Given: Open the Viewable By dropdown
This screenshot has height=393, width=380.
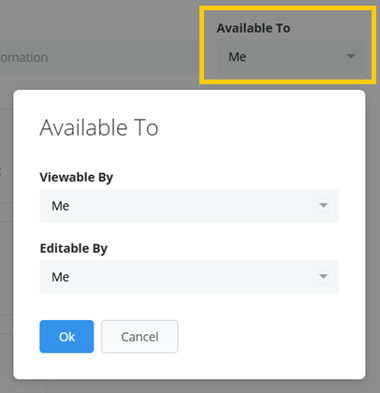Looking at the screenshot, I should pos(189,206).
